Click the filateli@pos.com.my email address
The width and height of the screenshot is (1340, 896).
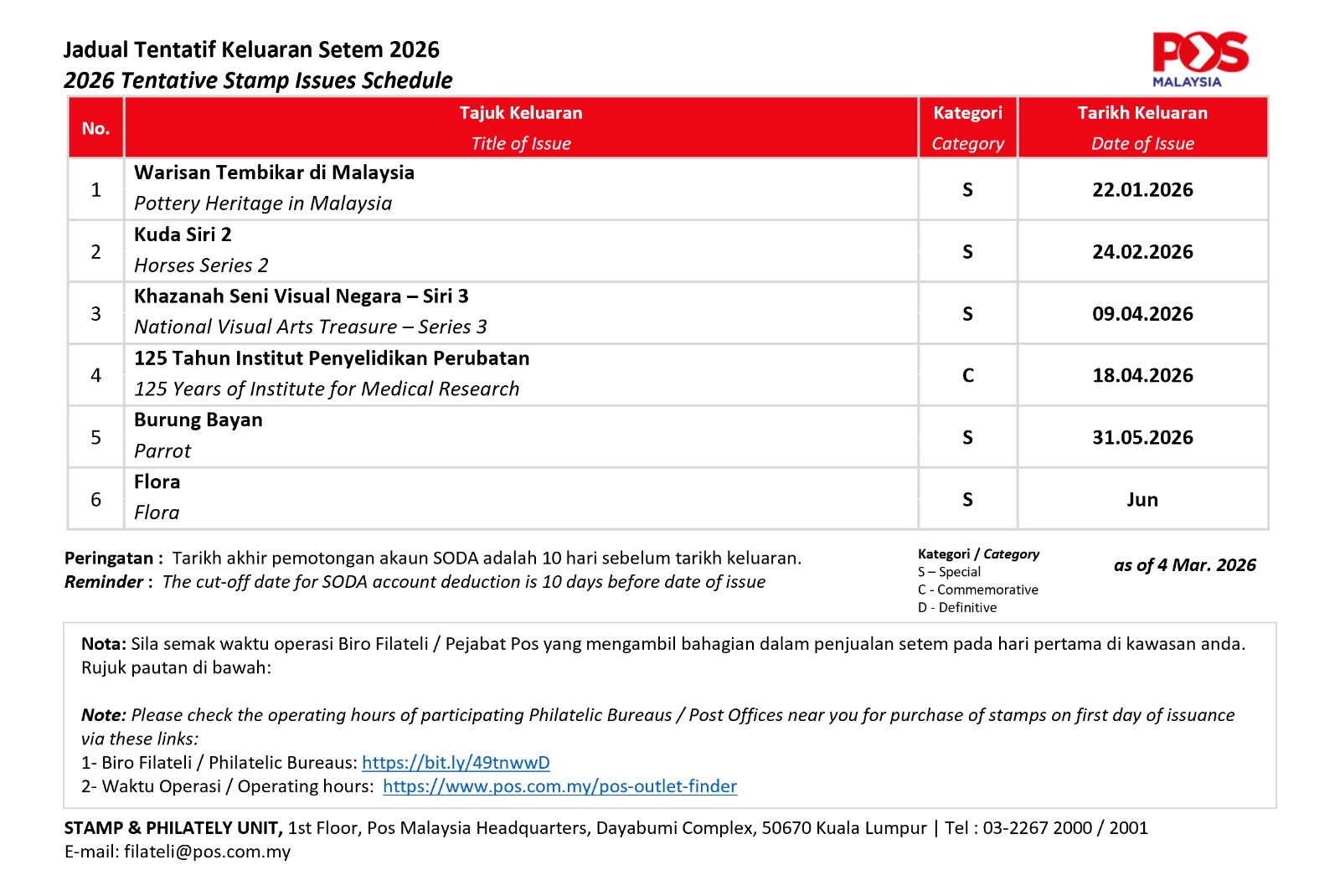coord(207,852)
